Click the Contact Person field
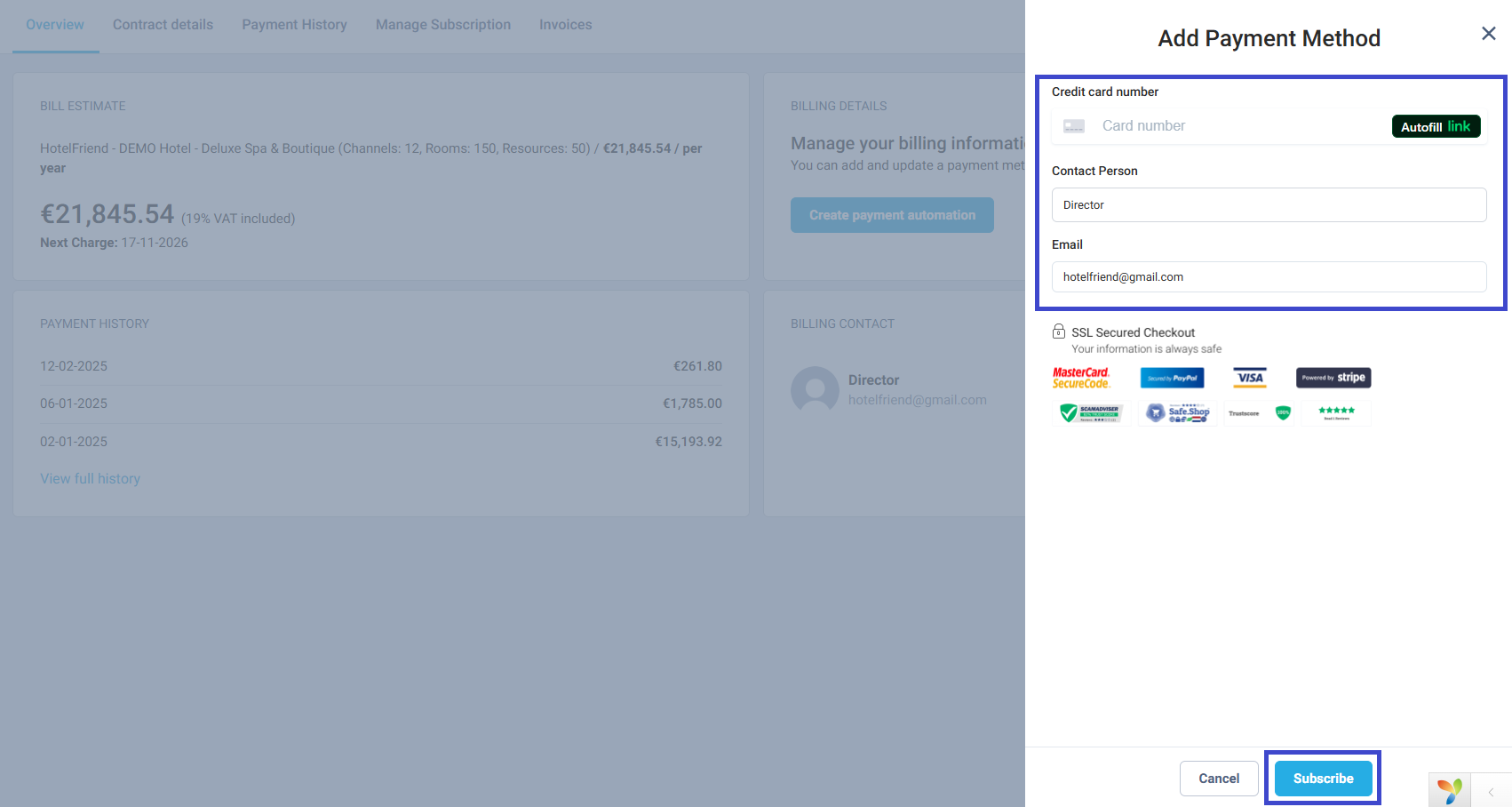Image resolution: width=1512 pixels, height=807 pixels. 1269,205
